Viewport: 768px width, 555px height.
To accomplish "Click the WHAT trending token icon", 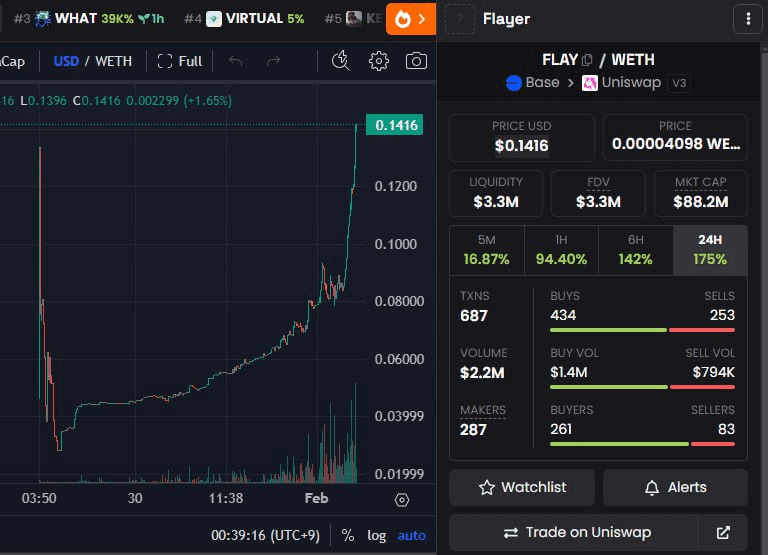I will (43, 19).
